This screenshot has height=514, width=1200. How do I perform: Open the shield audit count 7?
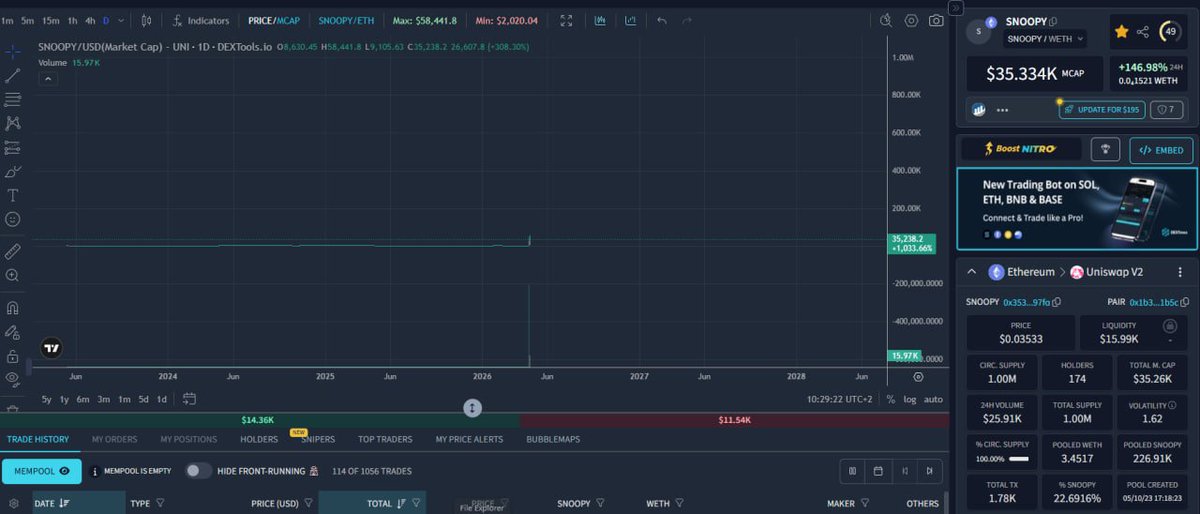click(1166, 109)
